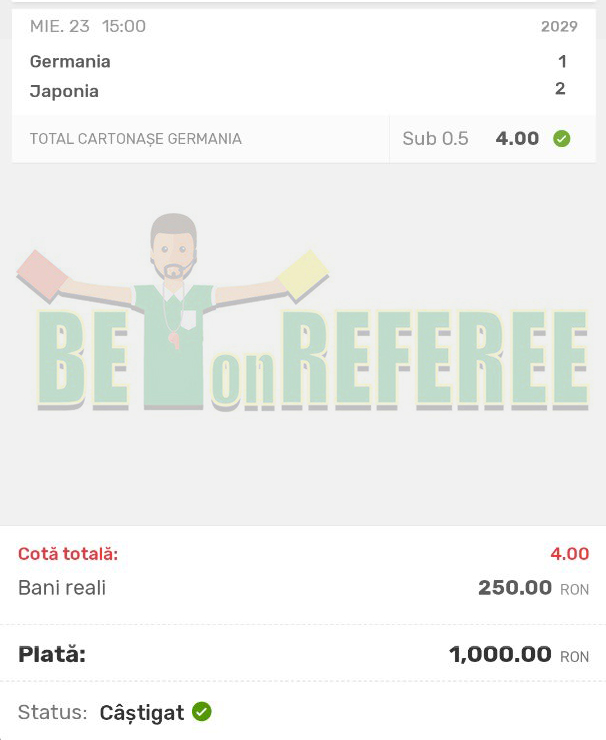Click the Sub 0.5 selection

435,139
